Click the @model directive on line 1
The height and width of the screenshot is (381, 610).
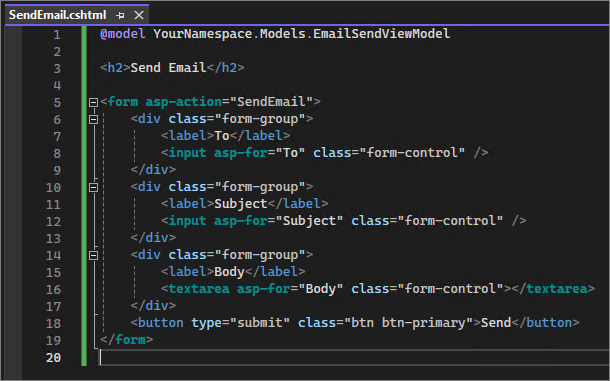coord(123,34)
